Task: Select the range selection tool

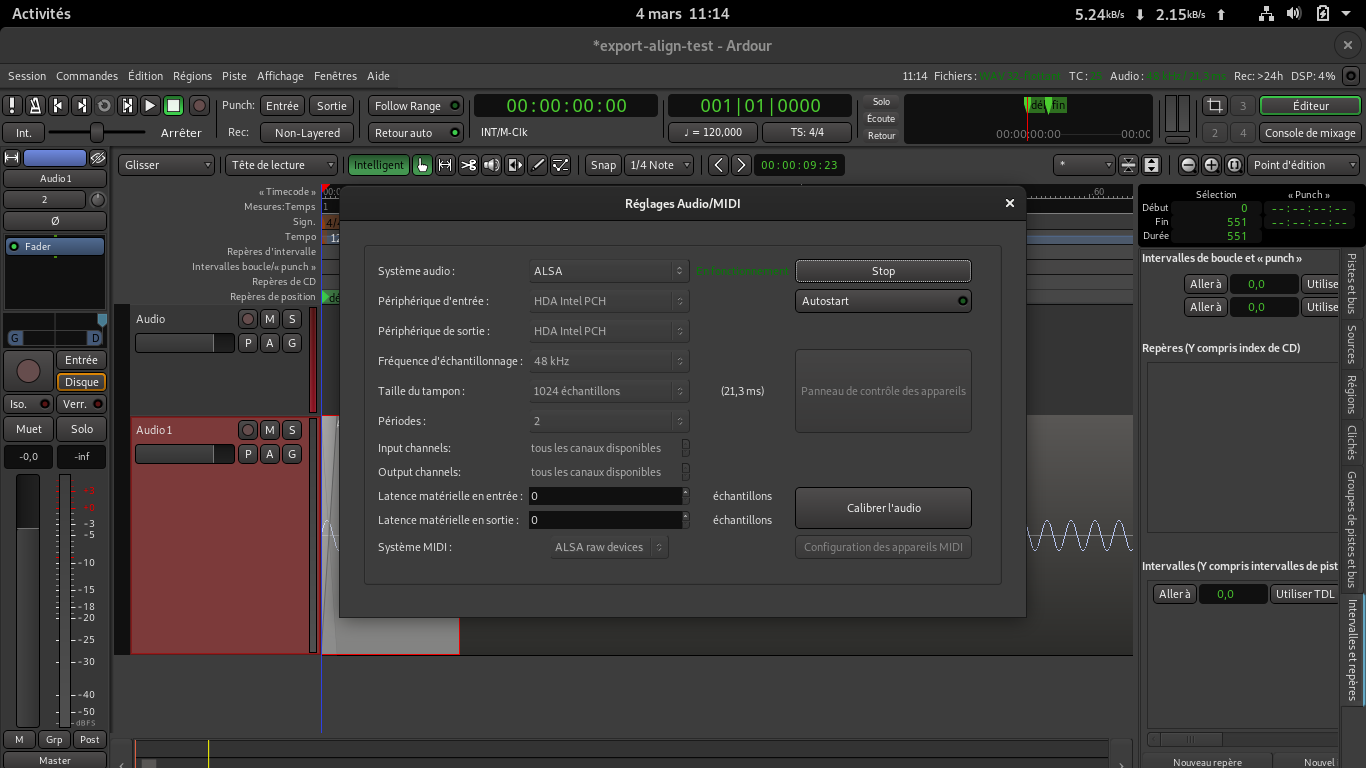Action: point(445,165)
